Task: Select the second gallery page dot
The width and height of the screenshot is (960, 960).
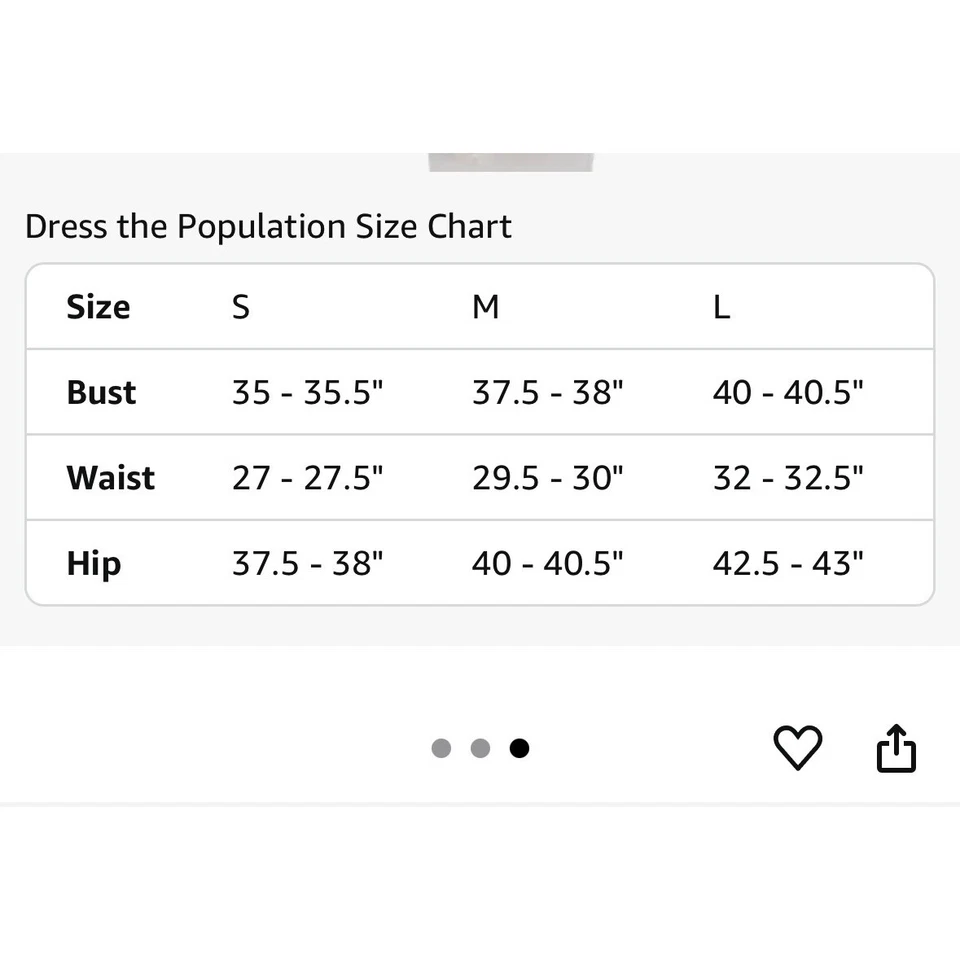Action: (x=480, y=748)
